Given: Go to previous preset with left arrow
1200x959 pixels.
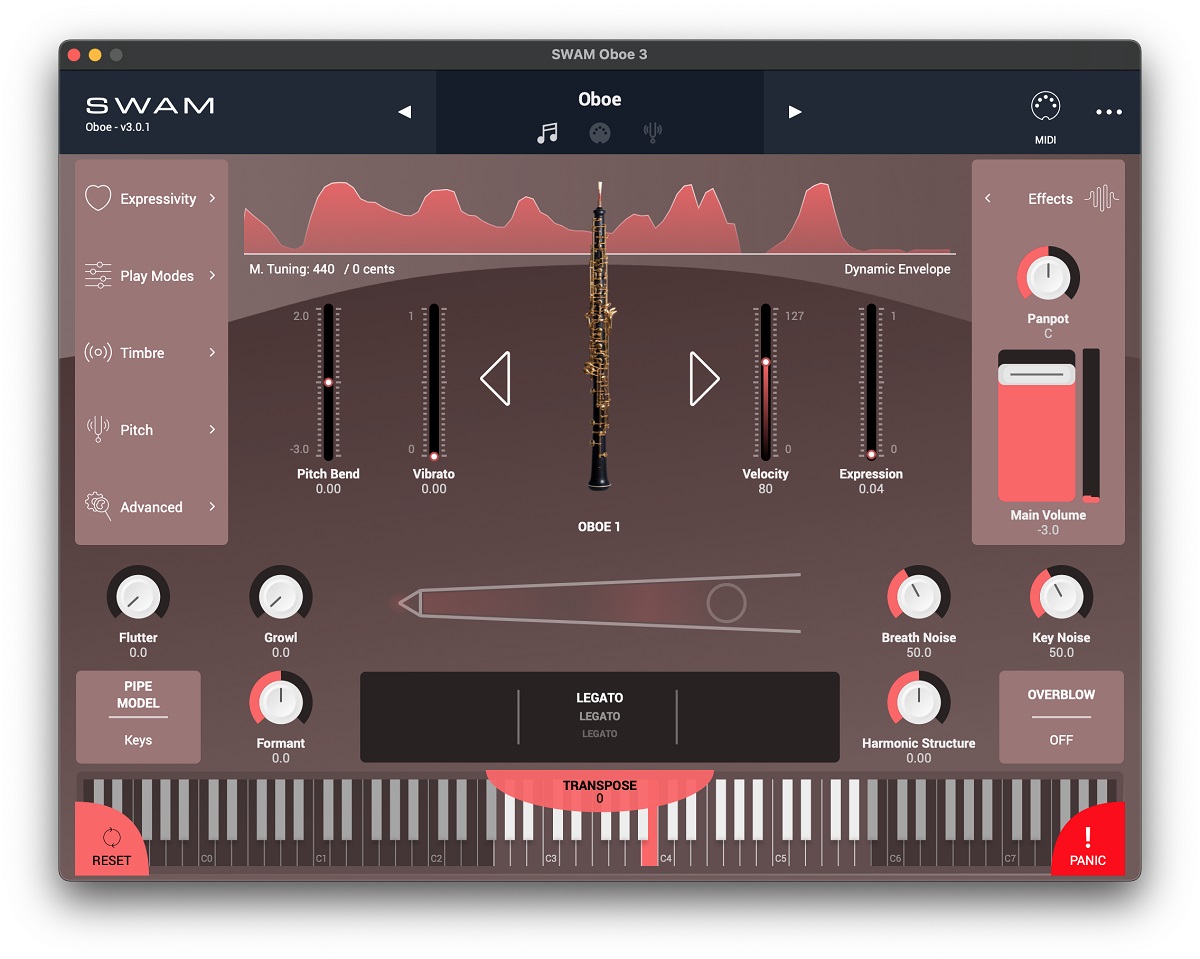Looking at the screenshot, I should [404, 112].
